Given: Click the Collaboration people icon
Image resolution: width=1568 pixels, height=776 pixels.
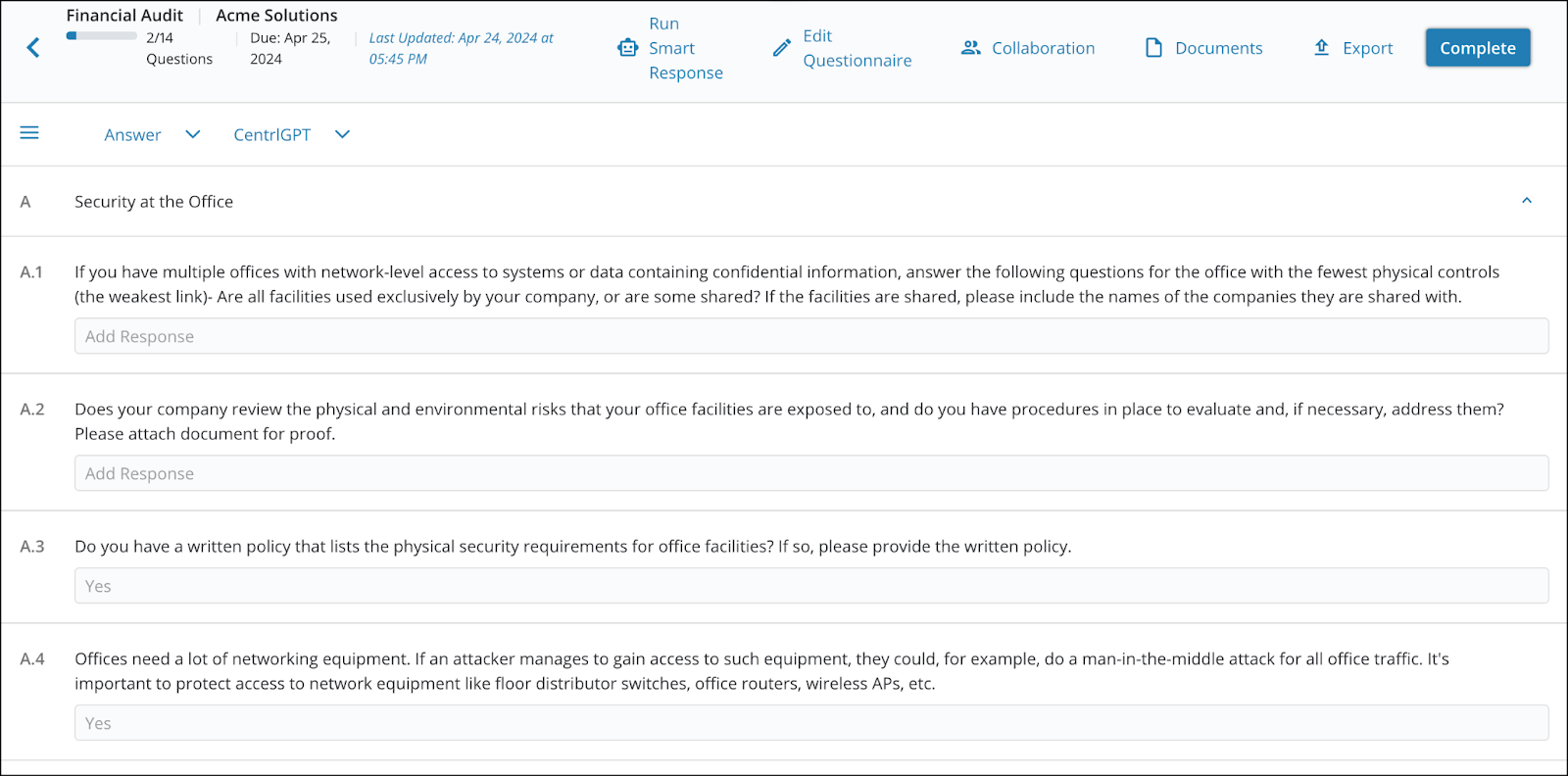Looking at the screenshot, I should (971, 48).
